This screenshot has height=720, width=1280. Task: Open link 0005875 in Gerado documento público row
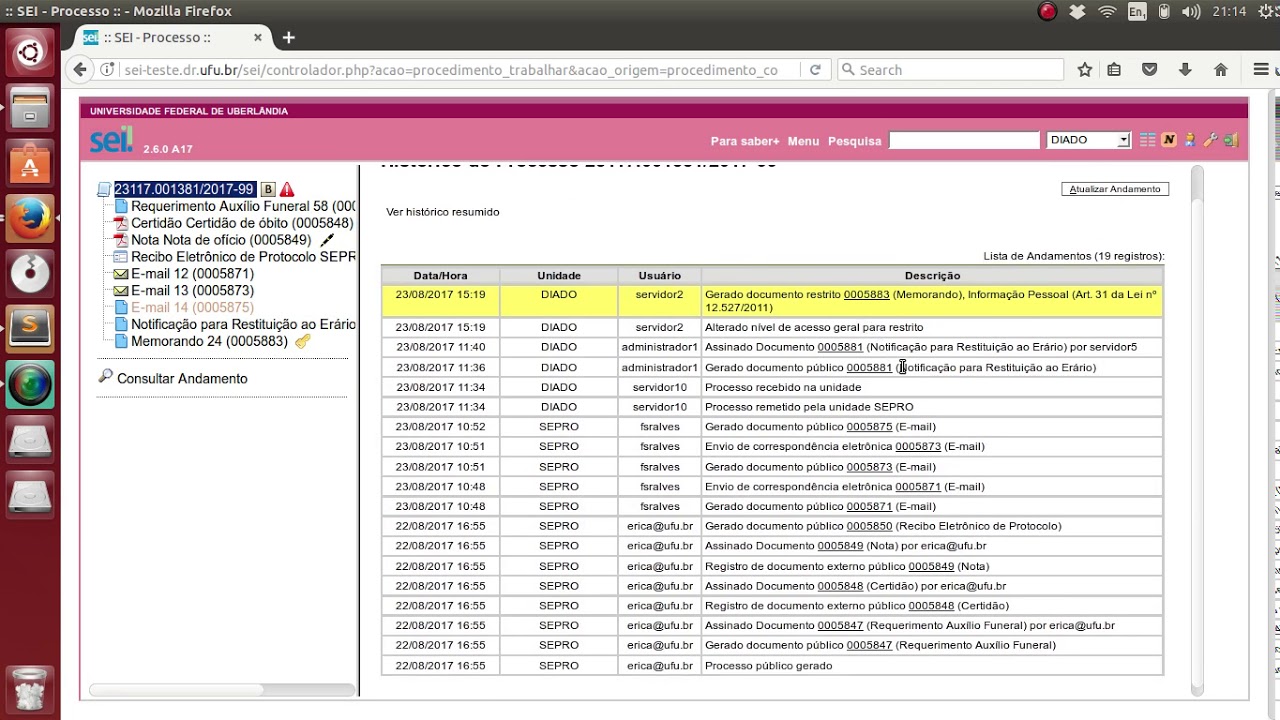(x=869, y=427)
